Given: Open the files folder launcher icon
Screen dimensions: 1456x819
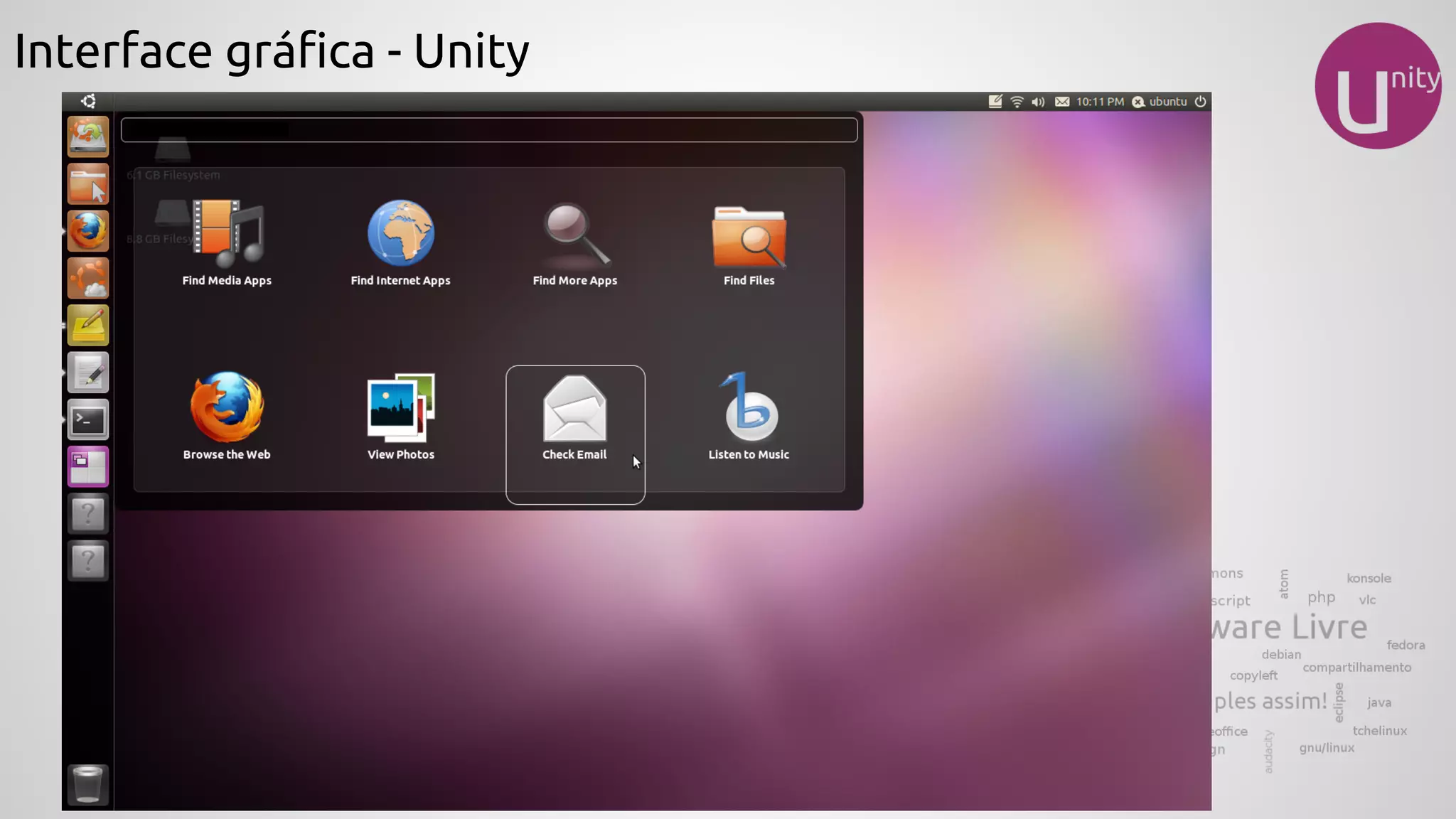Looking at the screenshot, I should coord(88,184).
